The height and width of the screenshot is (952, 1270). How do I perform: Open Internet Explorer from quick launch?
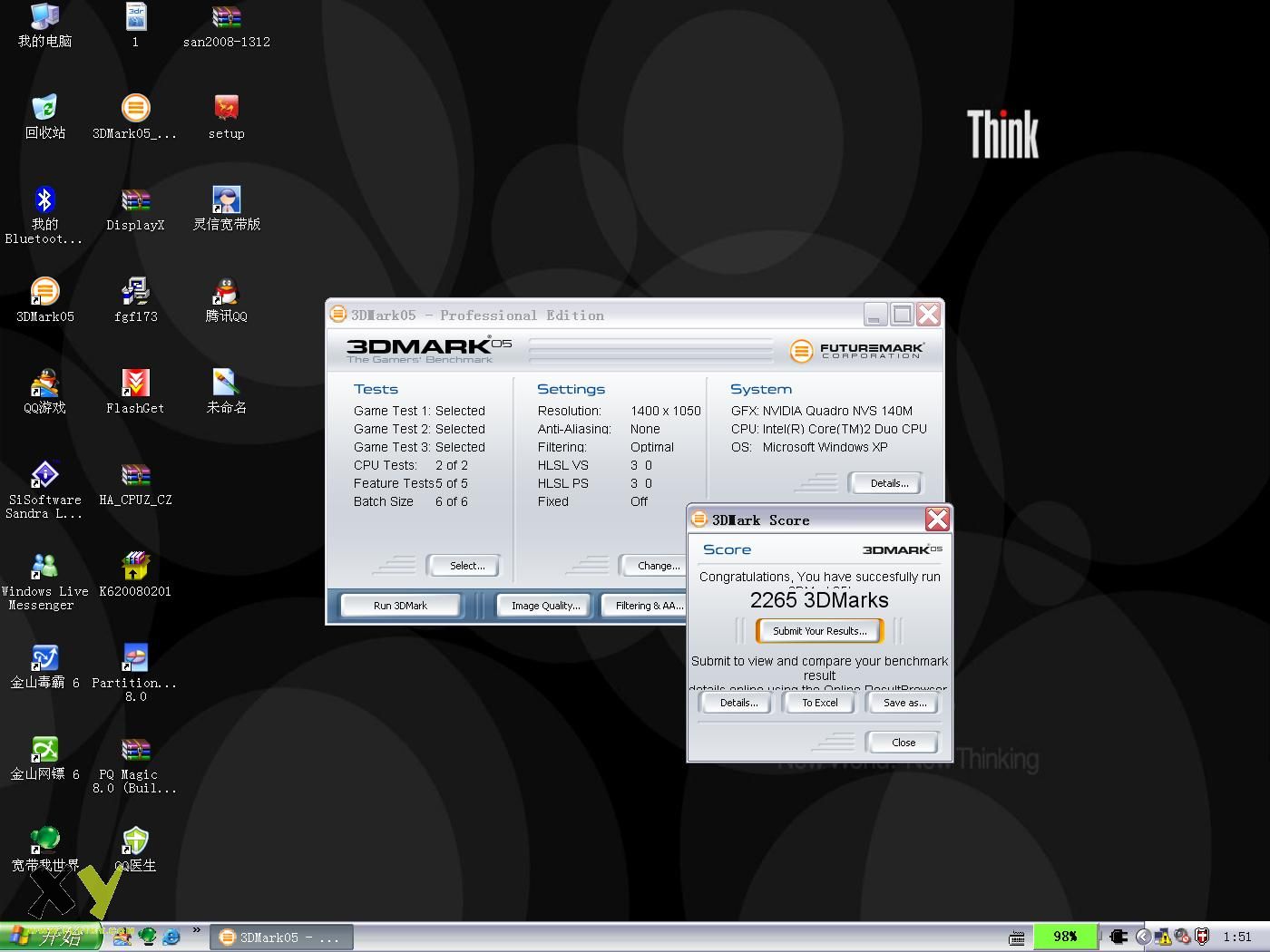[170, 937]
